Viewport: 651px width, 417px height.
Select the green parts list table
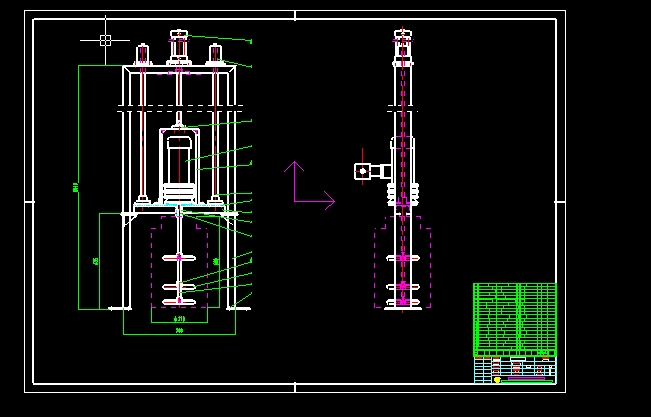[515, 320]
